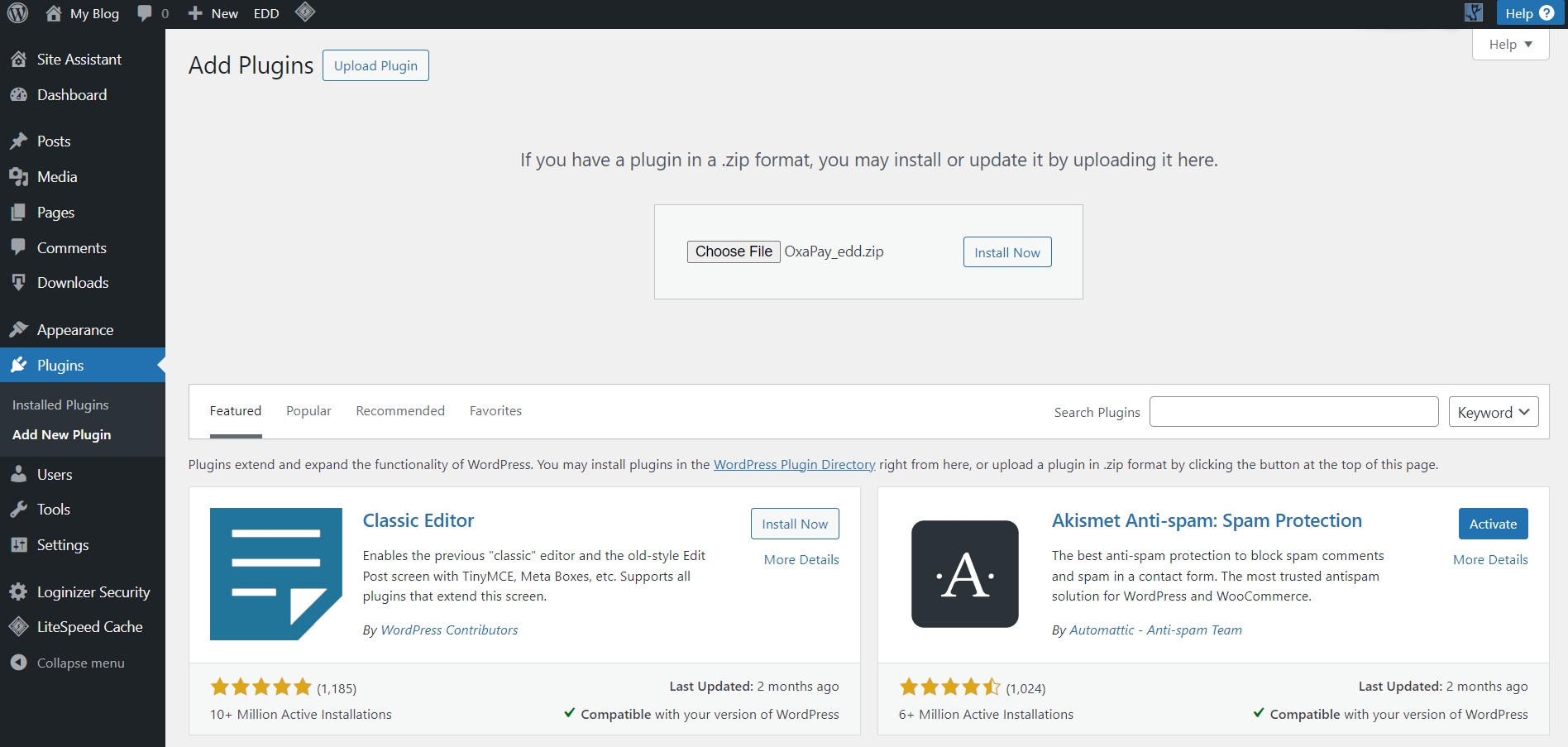This screenshot has width=1568, height=747.
Task: Open the Downloads menu icon in sidebar
Action: click(x=18, y=283)
